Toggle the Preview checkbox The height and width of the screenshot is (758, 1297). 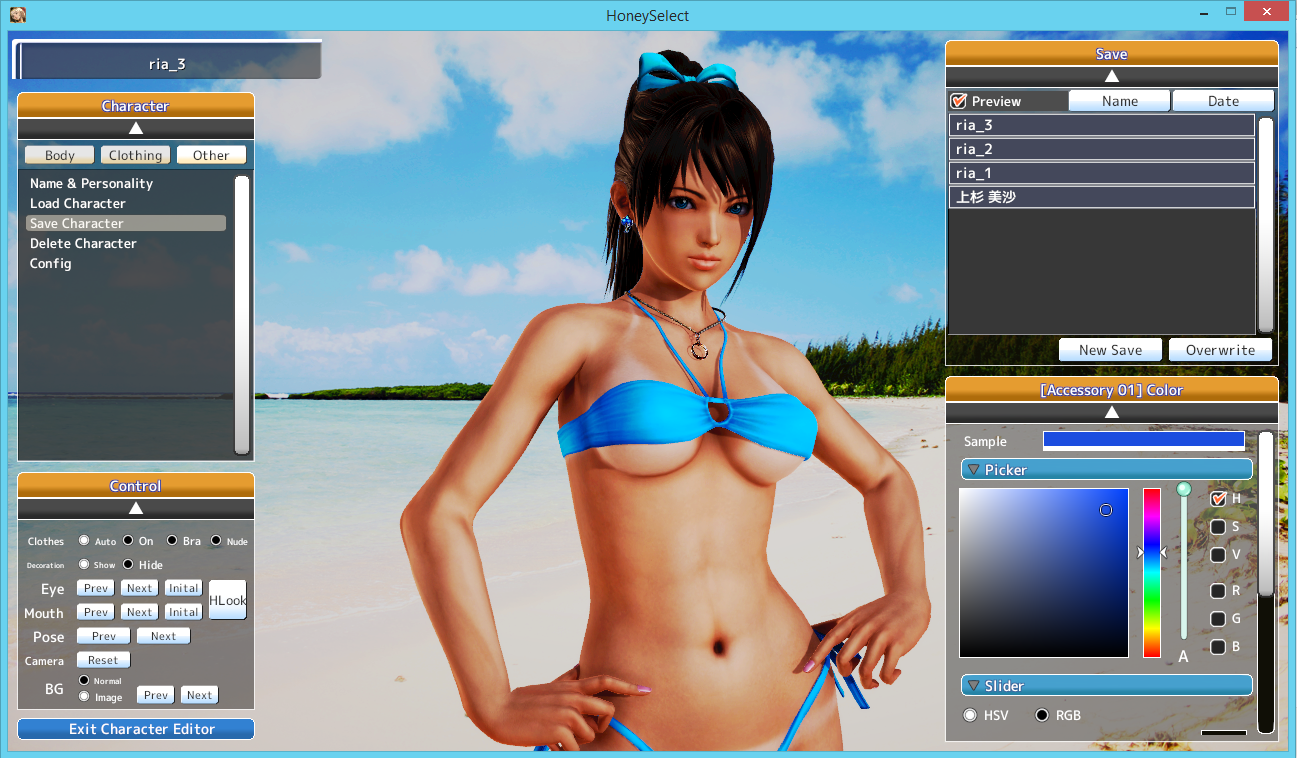point(959,101)
